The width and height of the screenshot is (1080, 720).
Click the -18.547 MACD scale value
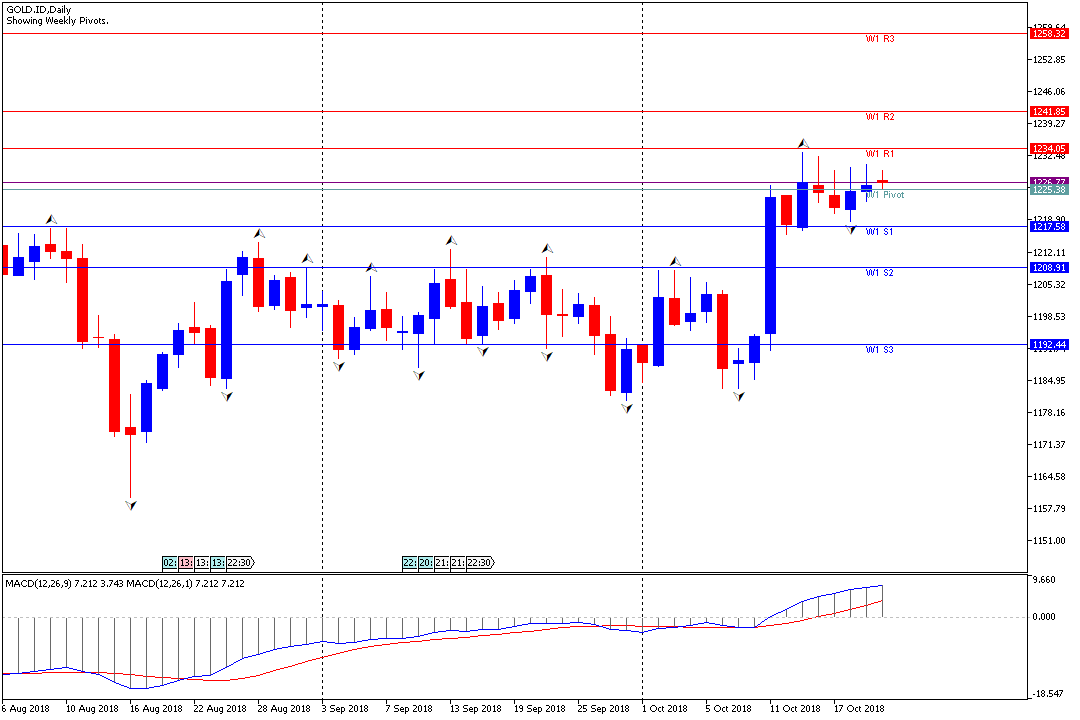coord(1046,694)
